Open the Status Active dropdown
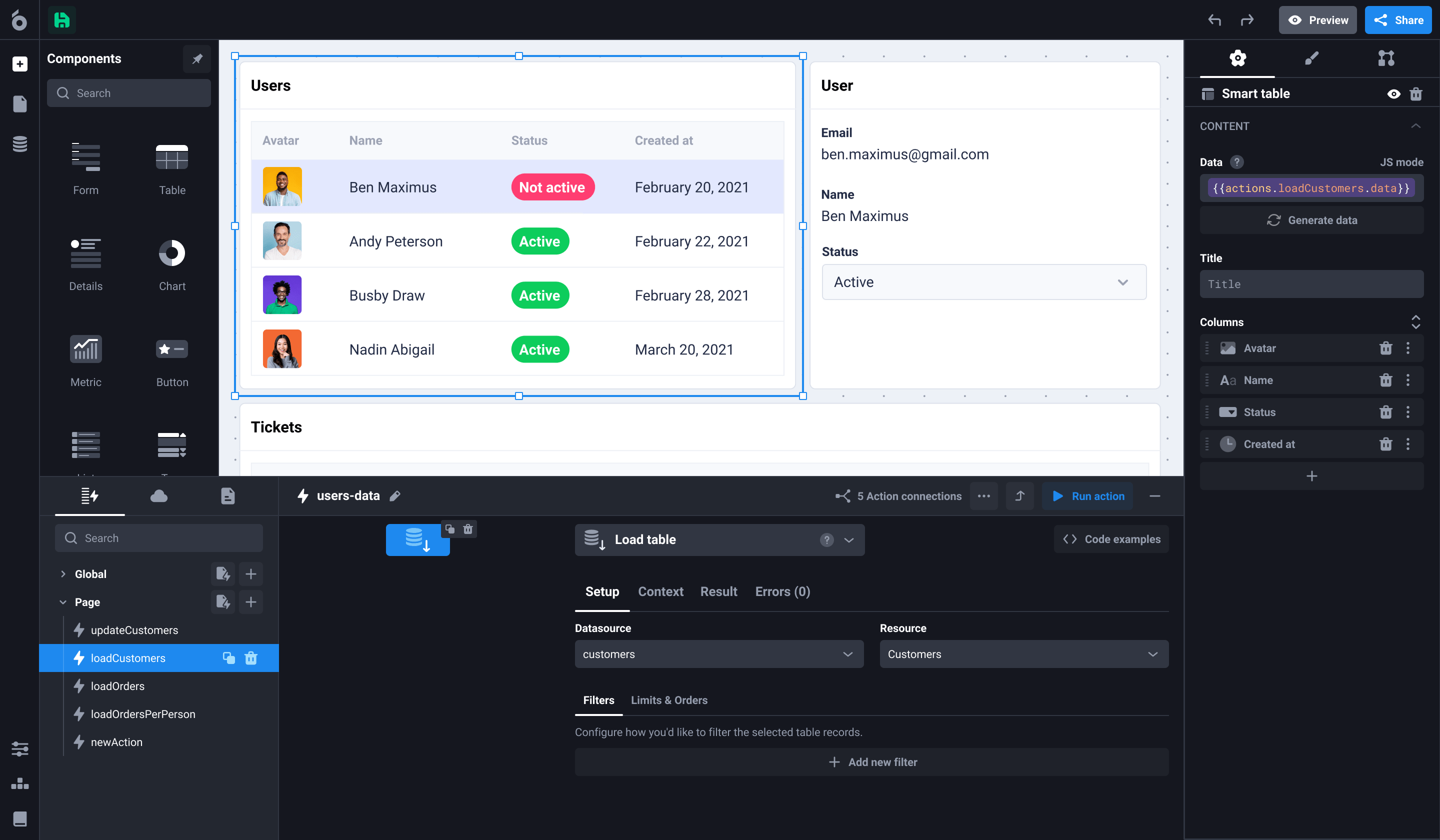Image resolution: width=1440 pixels, height=840 pixels. click(x=983, y=282)
